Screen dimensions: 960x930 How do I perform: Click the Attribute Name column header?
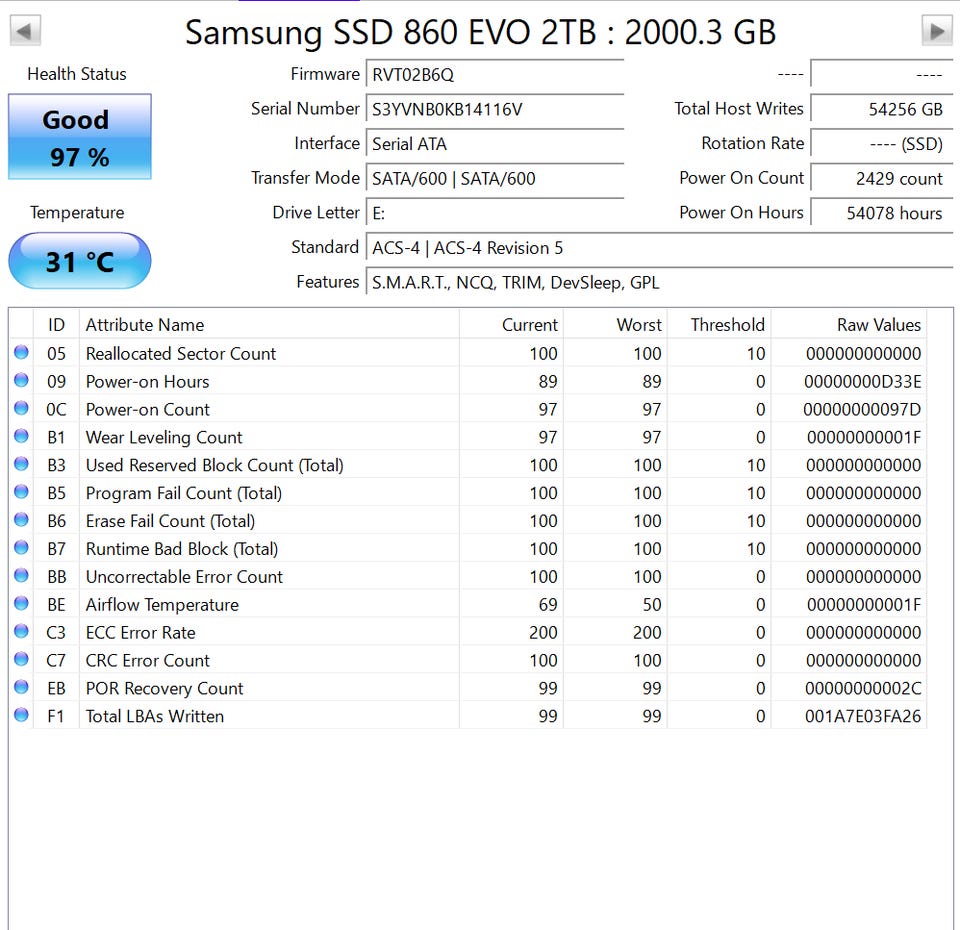pos(269,324)
